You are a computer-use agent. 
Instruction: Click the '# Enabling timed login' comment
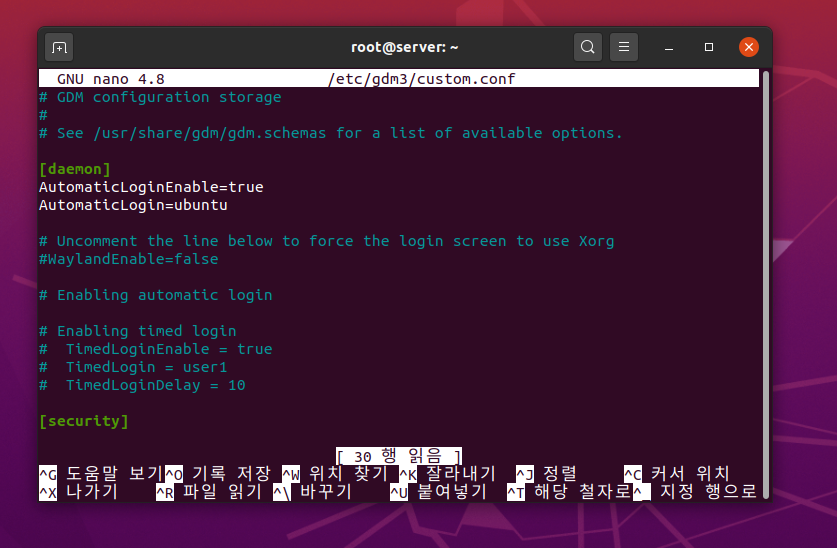pos(138,331)
